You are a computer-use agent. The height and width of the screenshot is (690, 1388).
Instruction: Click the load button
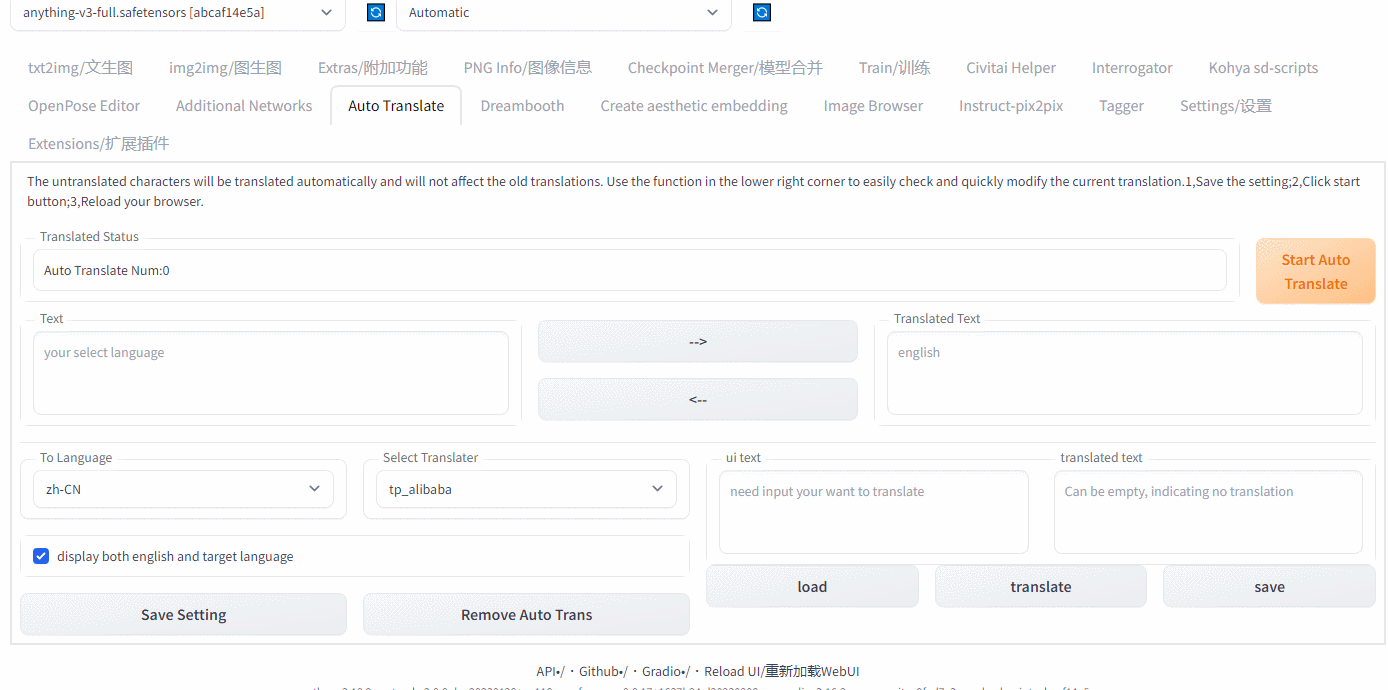click(x=811, y=587)
